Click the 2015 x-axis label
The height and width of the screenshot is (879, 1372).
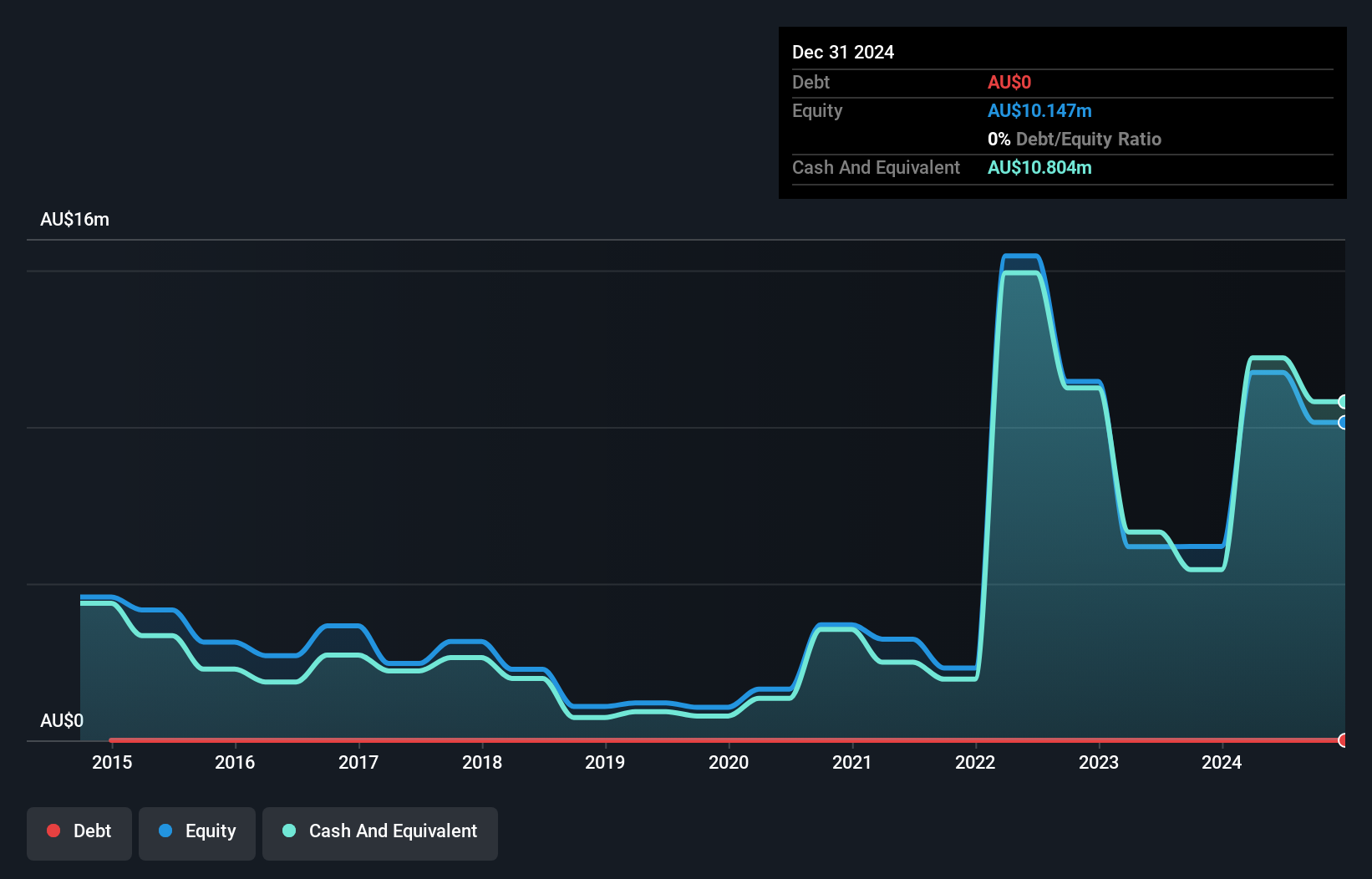tap(112, 762)
